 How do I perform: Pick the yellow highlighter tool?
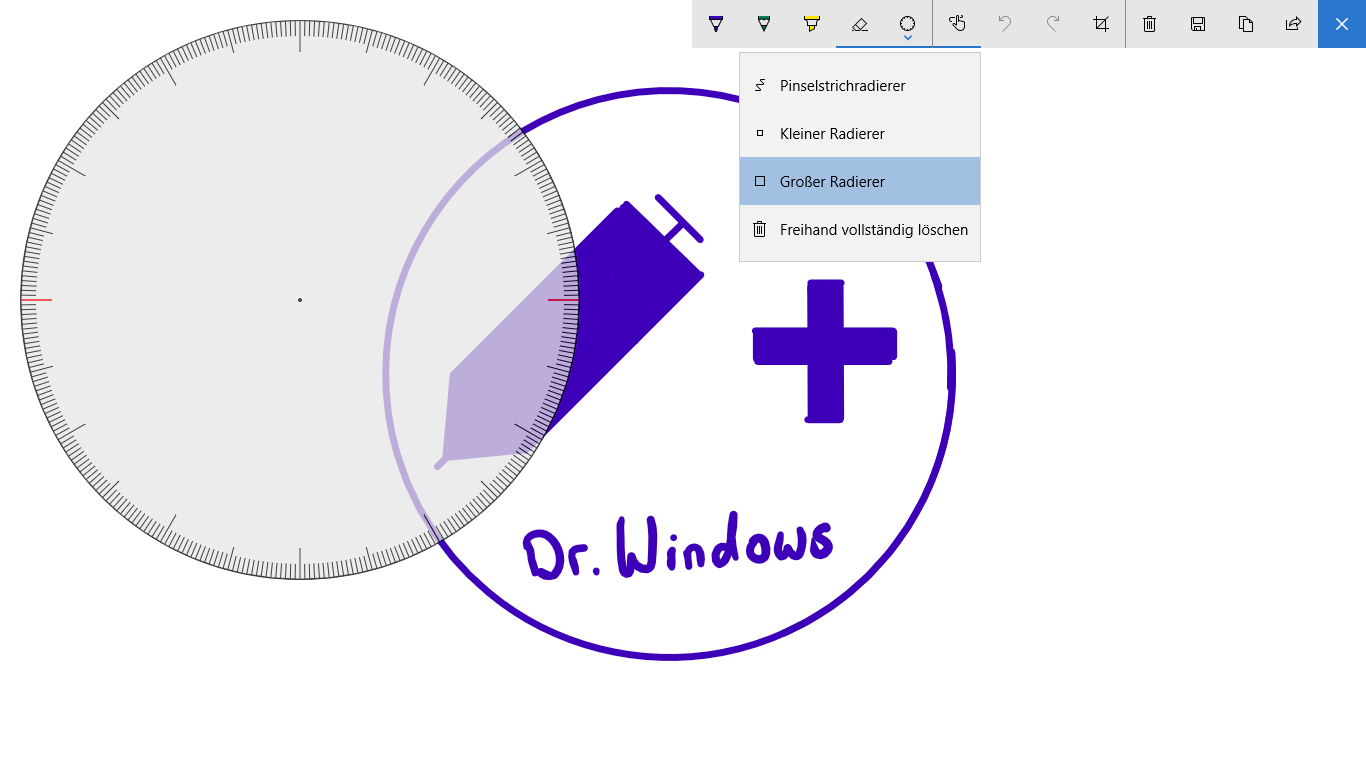[x=812, y=24]
